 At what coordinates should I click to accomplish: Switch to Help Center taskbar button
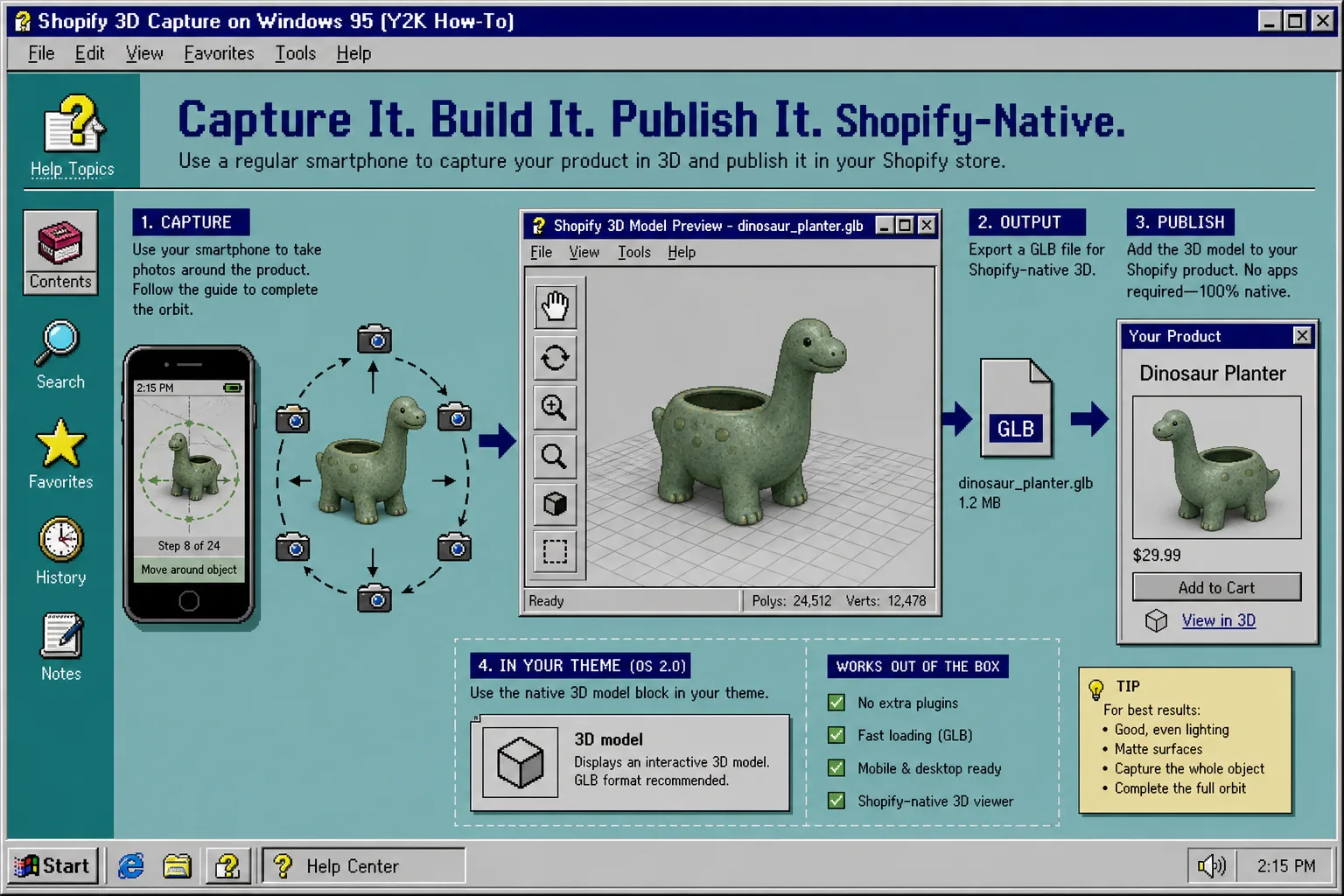coord(364,866)
